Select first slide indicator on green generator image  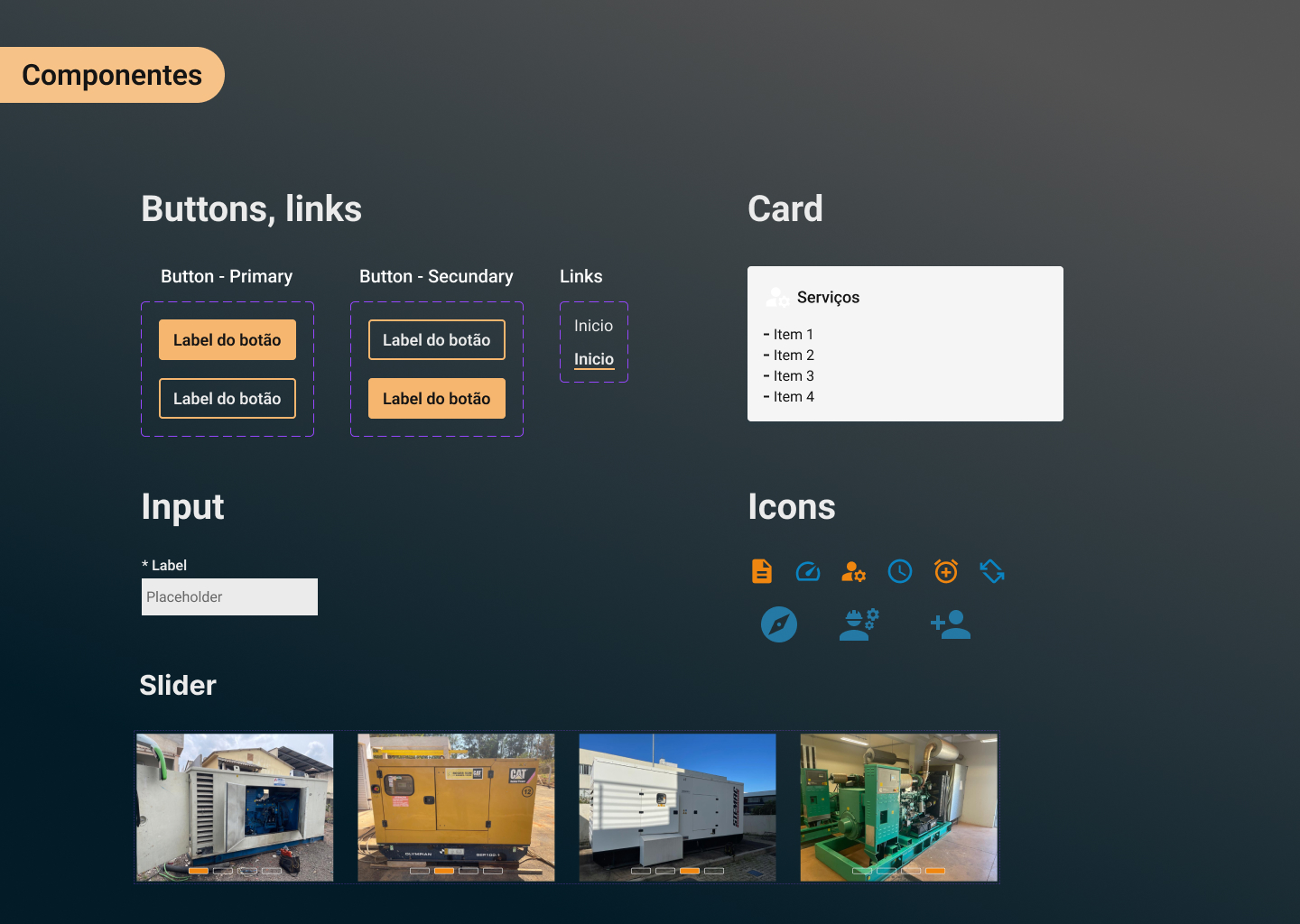point(862,871)
